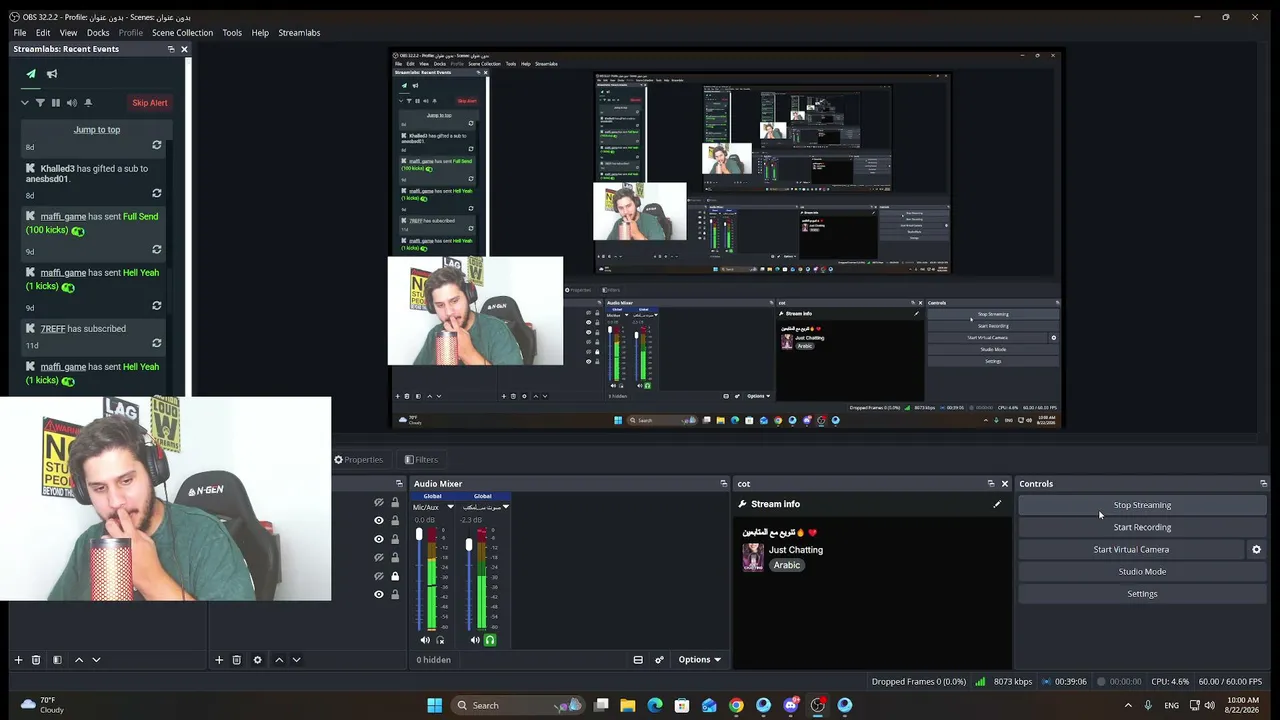Open virtual camera settings gear
The width and height of the screenshot is (1280, 720).
click(1257, 549)
